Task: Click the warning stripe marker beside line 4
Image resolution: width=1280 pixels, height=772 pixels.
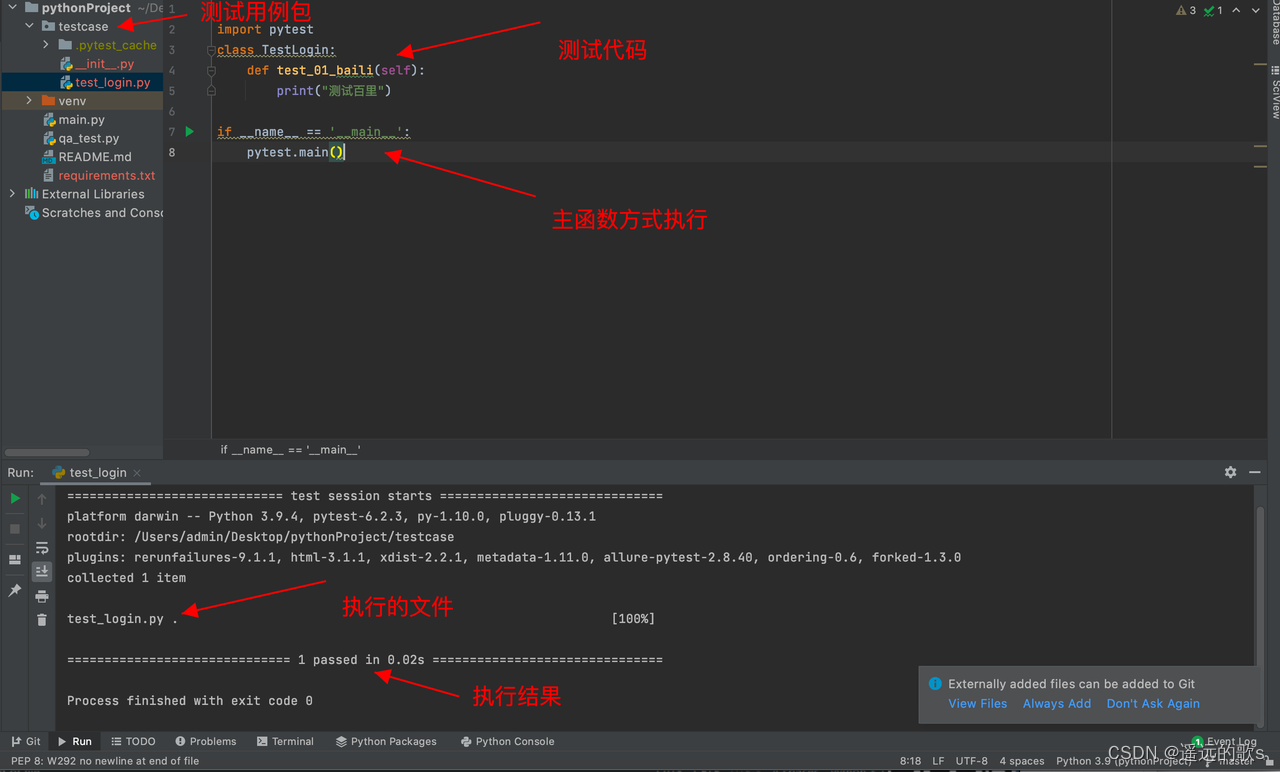Action: [1260, 65]
